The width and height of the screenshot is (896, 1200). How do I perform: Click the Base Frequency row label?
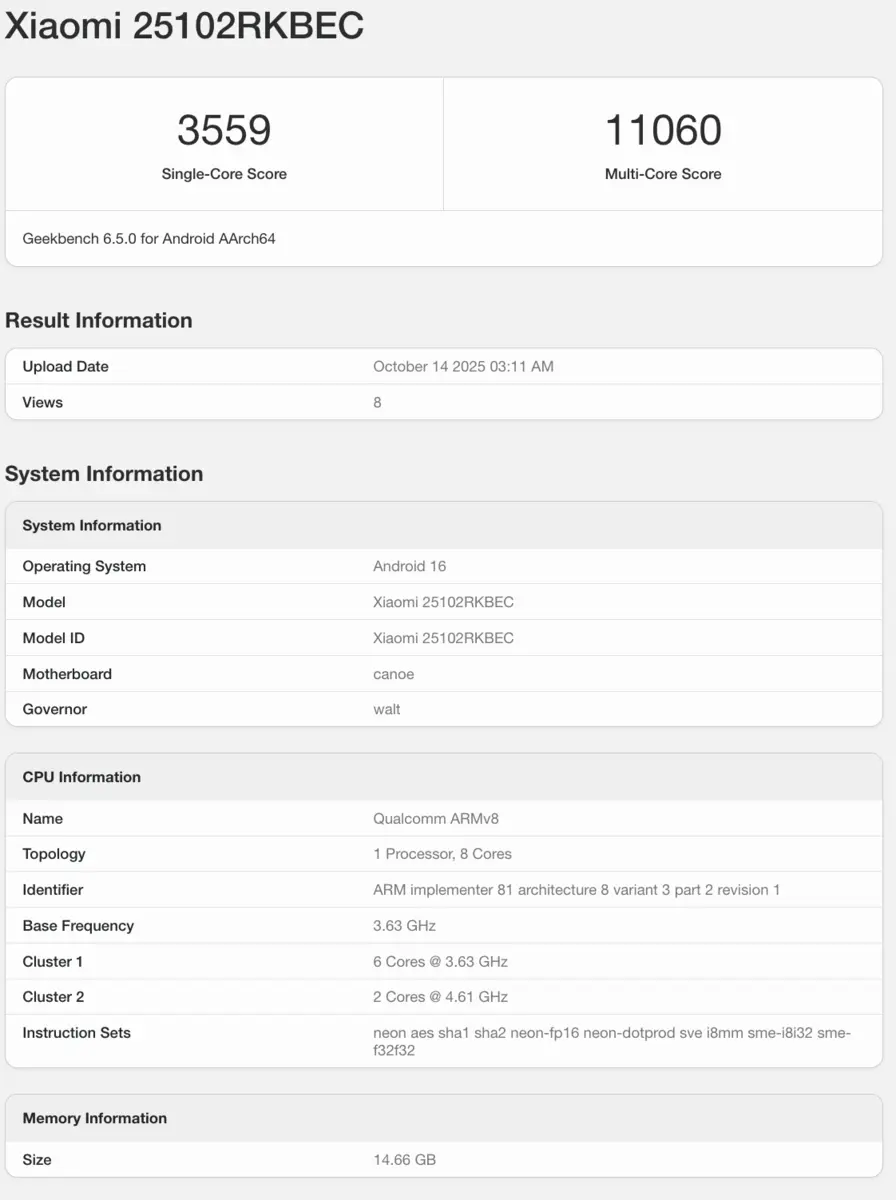(78, 926)
